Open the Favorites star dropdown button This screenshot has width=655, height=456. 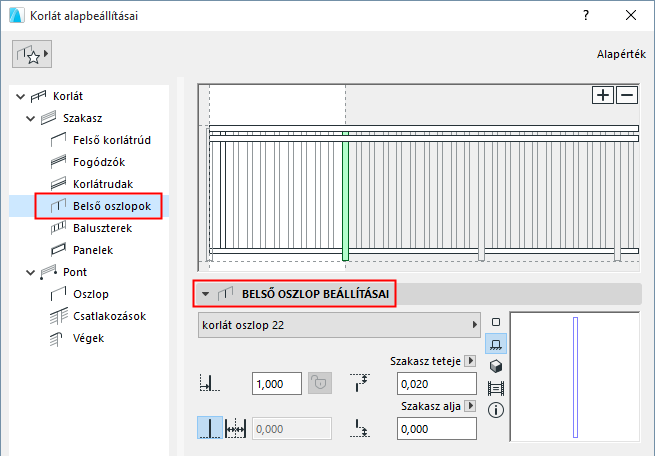coord(32,54)
